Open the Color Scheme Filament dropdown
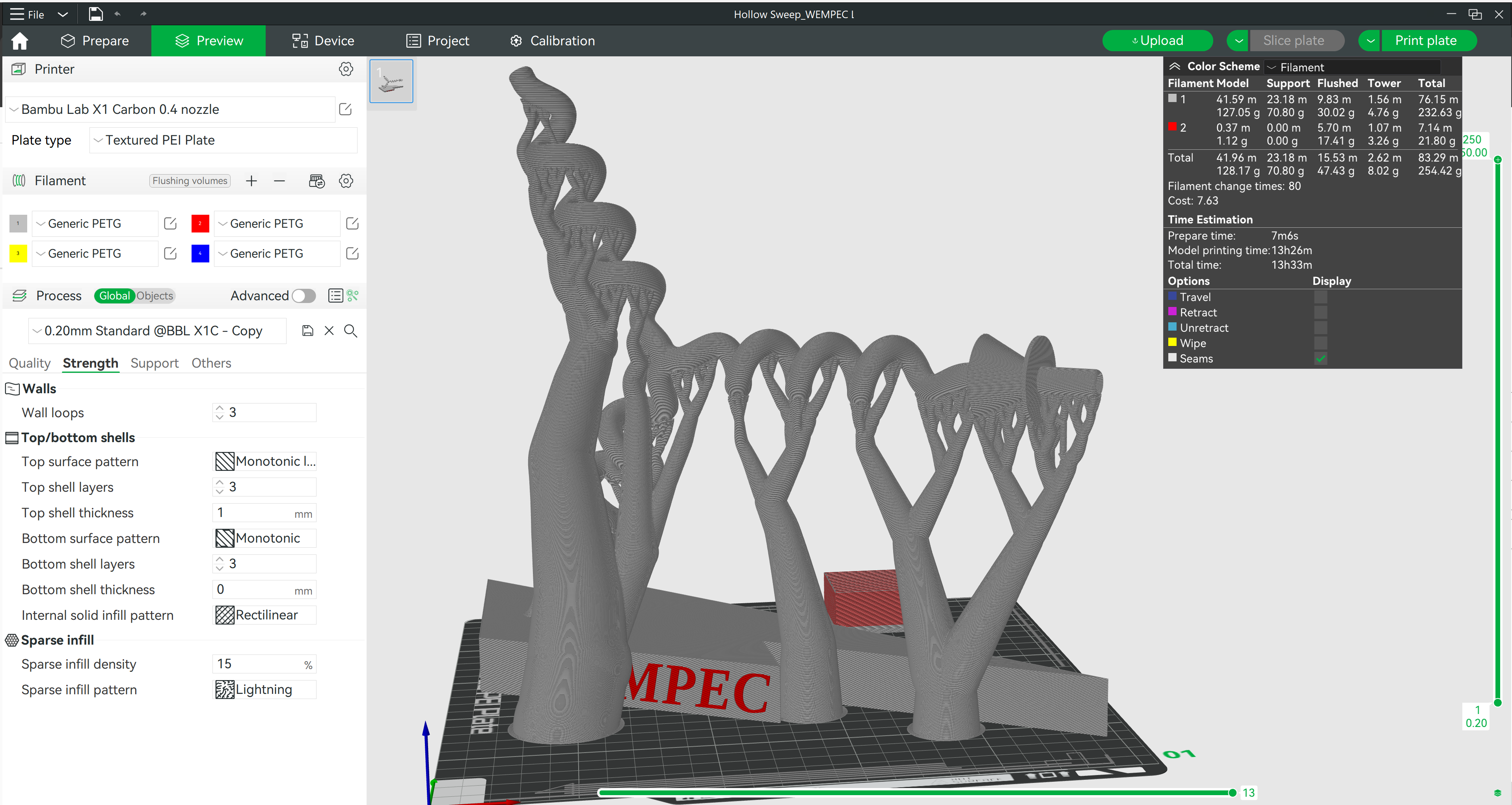The width and height of the screenshot is (1512, 805). coord(1352,67)
